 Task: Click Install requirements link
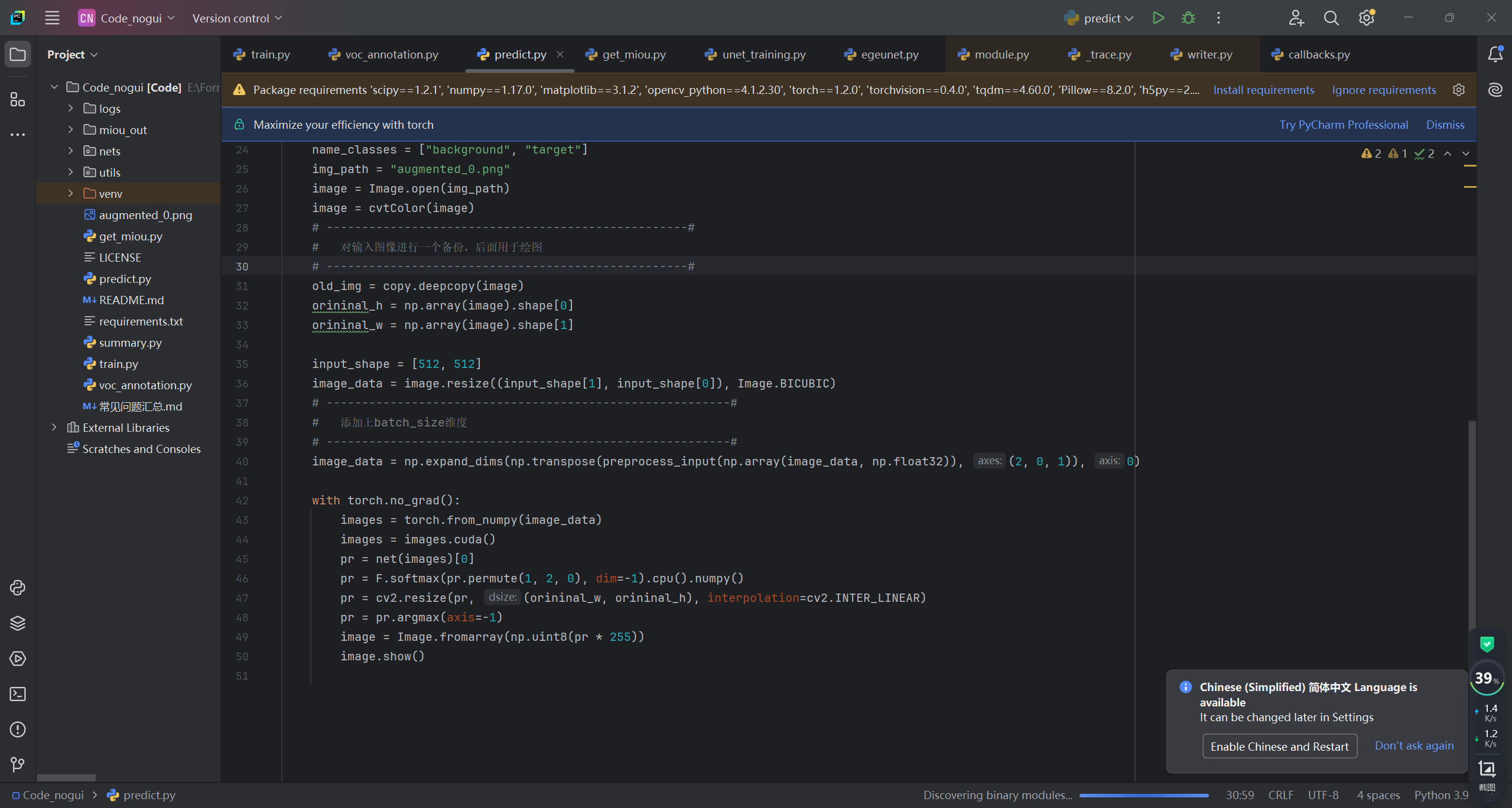(x=1263, y=90)
